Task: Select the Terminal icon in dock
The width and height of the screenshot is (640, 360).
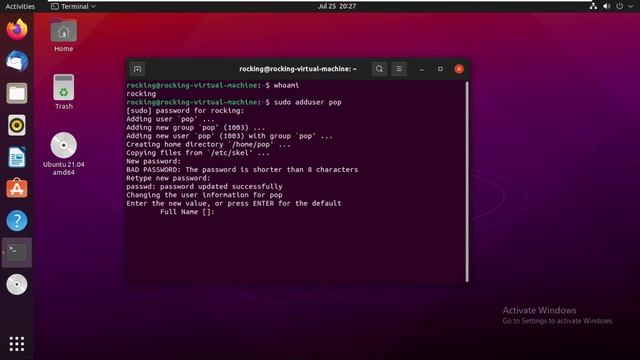Action: click(17, 253)
